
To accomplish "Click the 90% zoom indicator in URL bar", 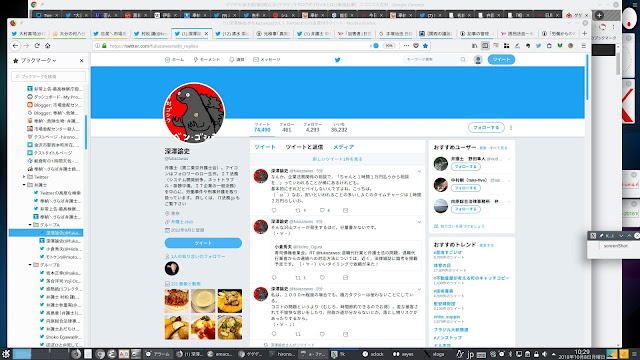I will (x=389, y=46).
